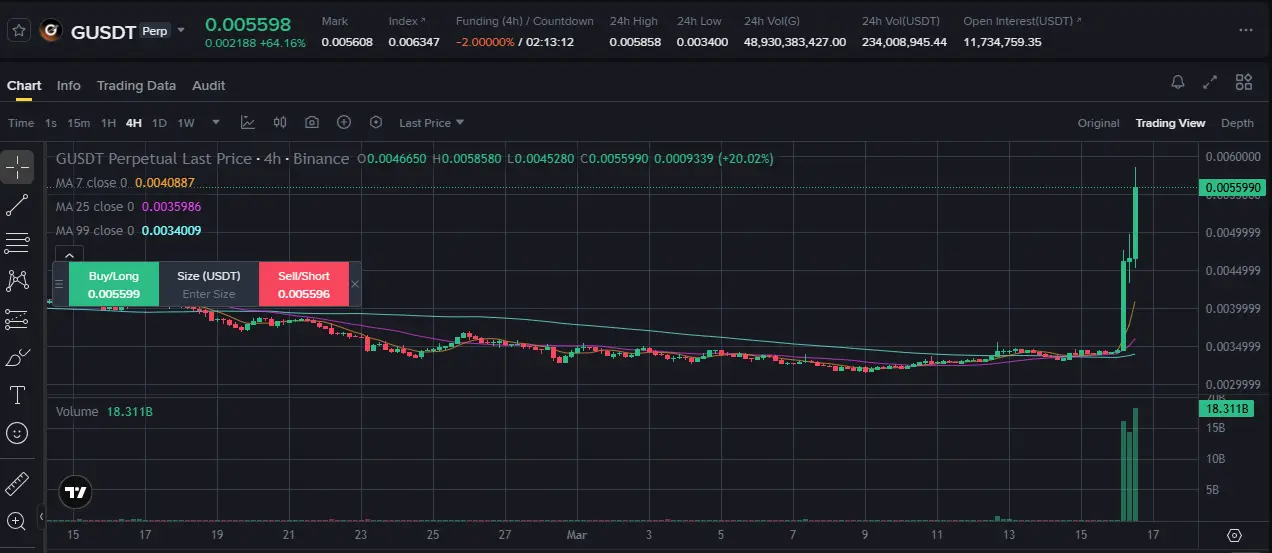Open the candlestick chart style icon
The width and height of the screenshot is (1272, 553).
point(280,122)
